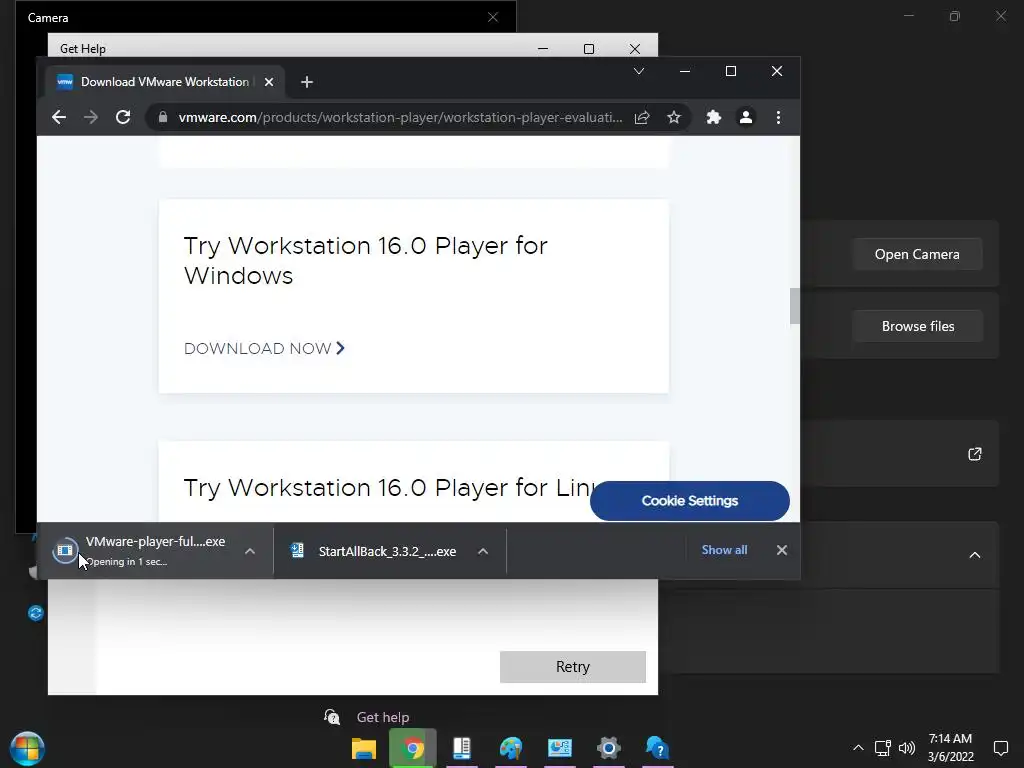Open Cookie Settings
Viewport: 1024px width, 768px height.
click(690, 501)
